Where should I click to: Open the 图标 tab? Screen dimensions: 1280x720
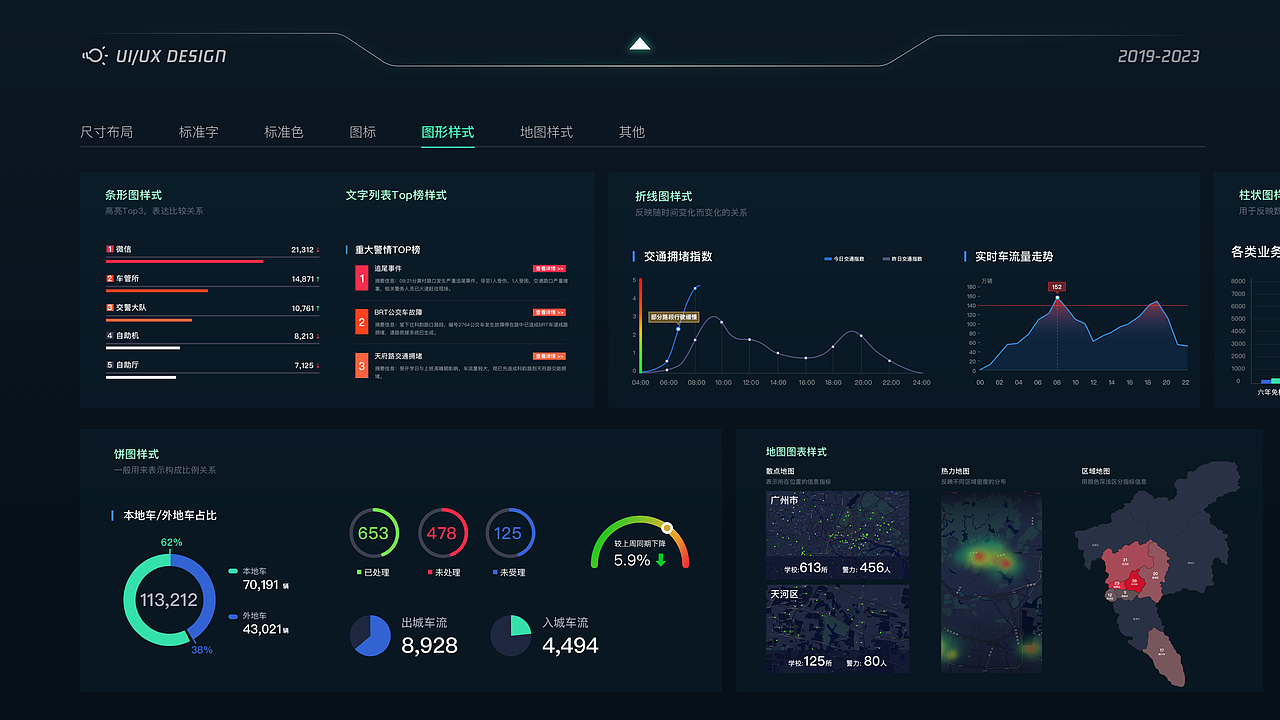[x=363, y=132]
